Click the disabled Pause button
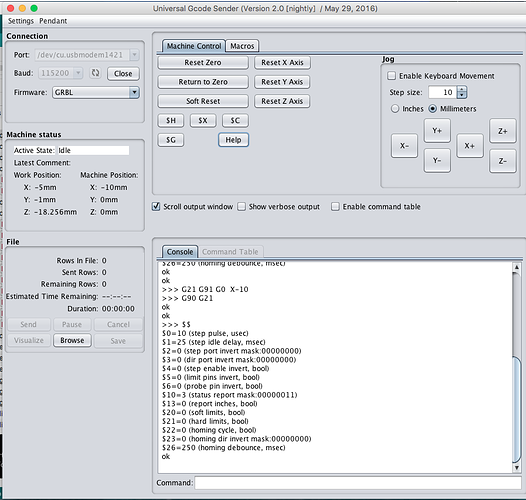Viewport: 526px width, 500px height. [x=72, y=324]
